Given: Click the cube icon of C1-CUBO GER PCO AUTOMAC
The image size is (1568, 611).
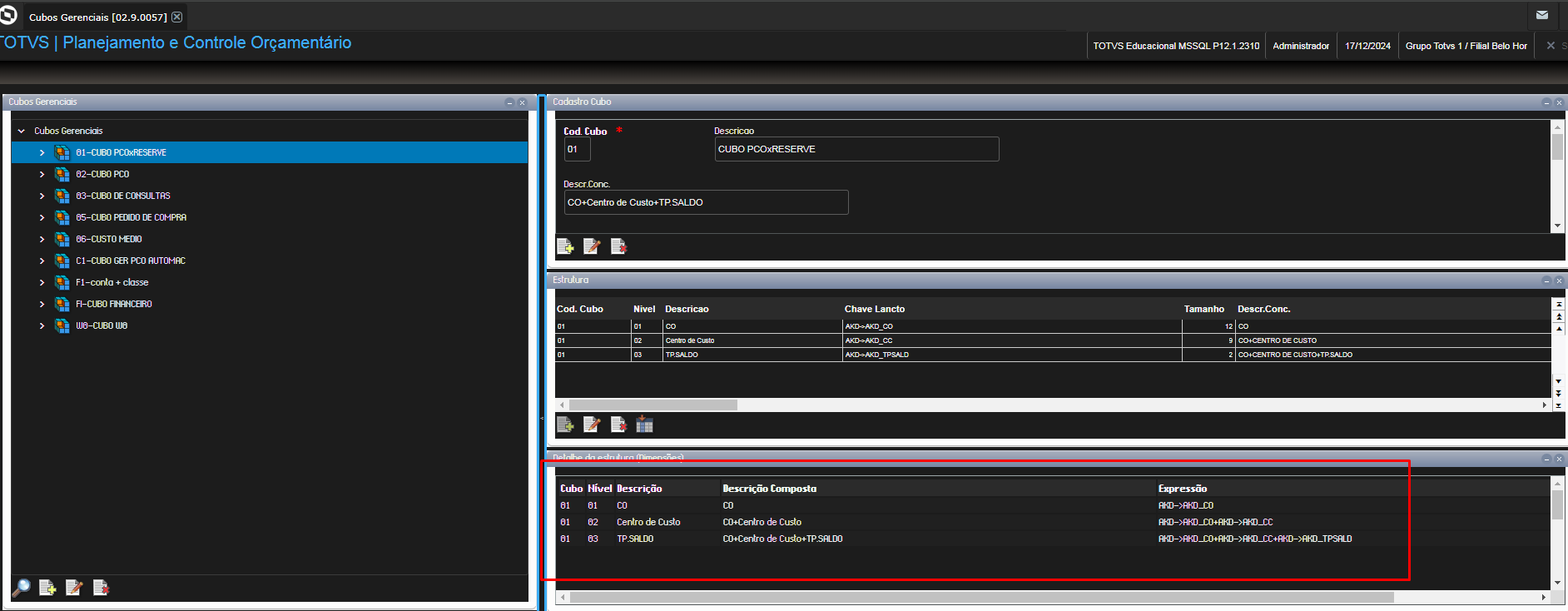Looking at the screenshot, I should (62, 261).
